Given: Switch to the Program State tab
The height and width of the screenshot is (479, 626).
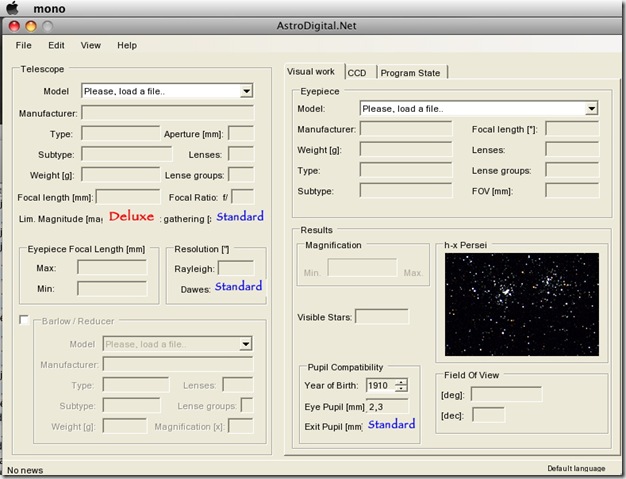Looking at the screenshot, I should (x=412, y=73).
